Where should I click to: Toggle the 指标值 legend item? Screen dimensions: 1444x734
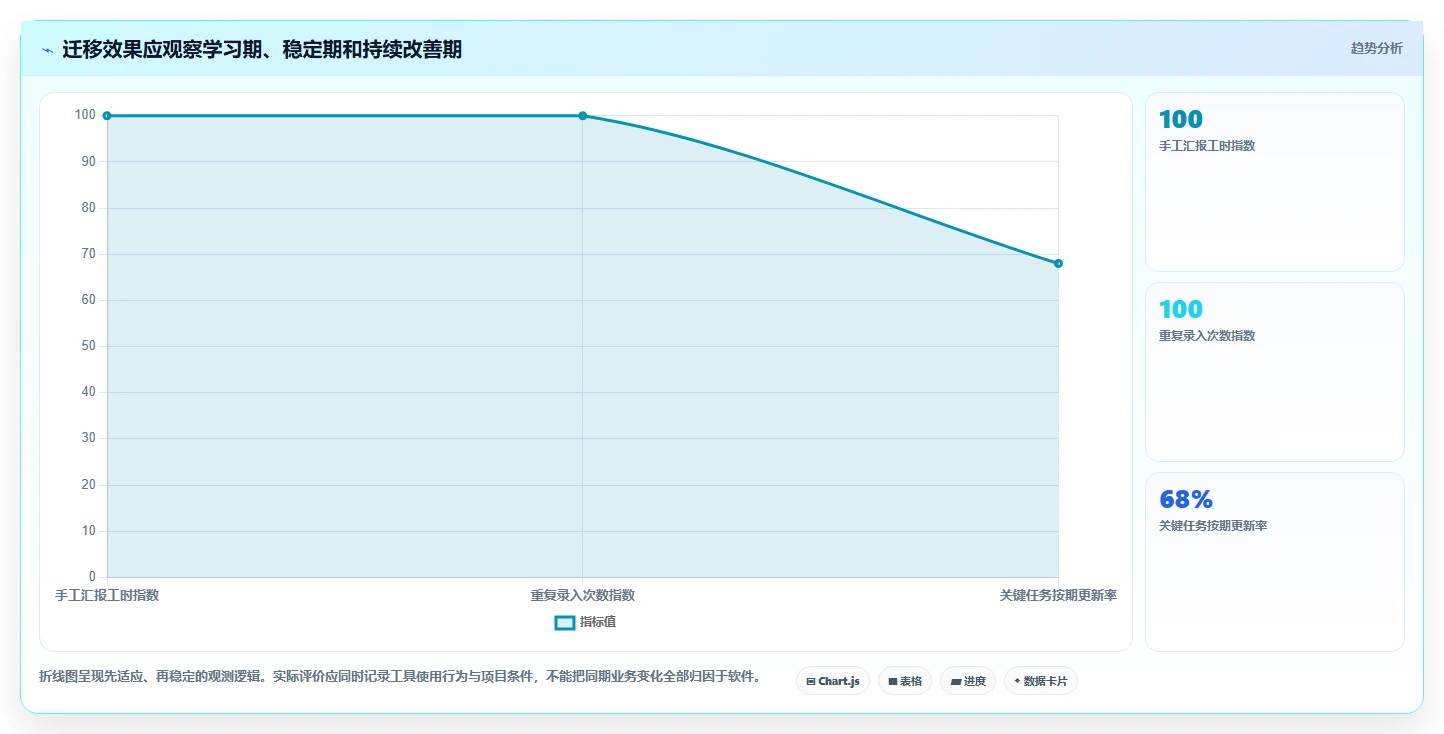(586, 622)
